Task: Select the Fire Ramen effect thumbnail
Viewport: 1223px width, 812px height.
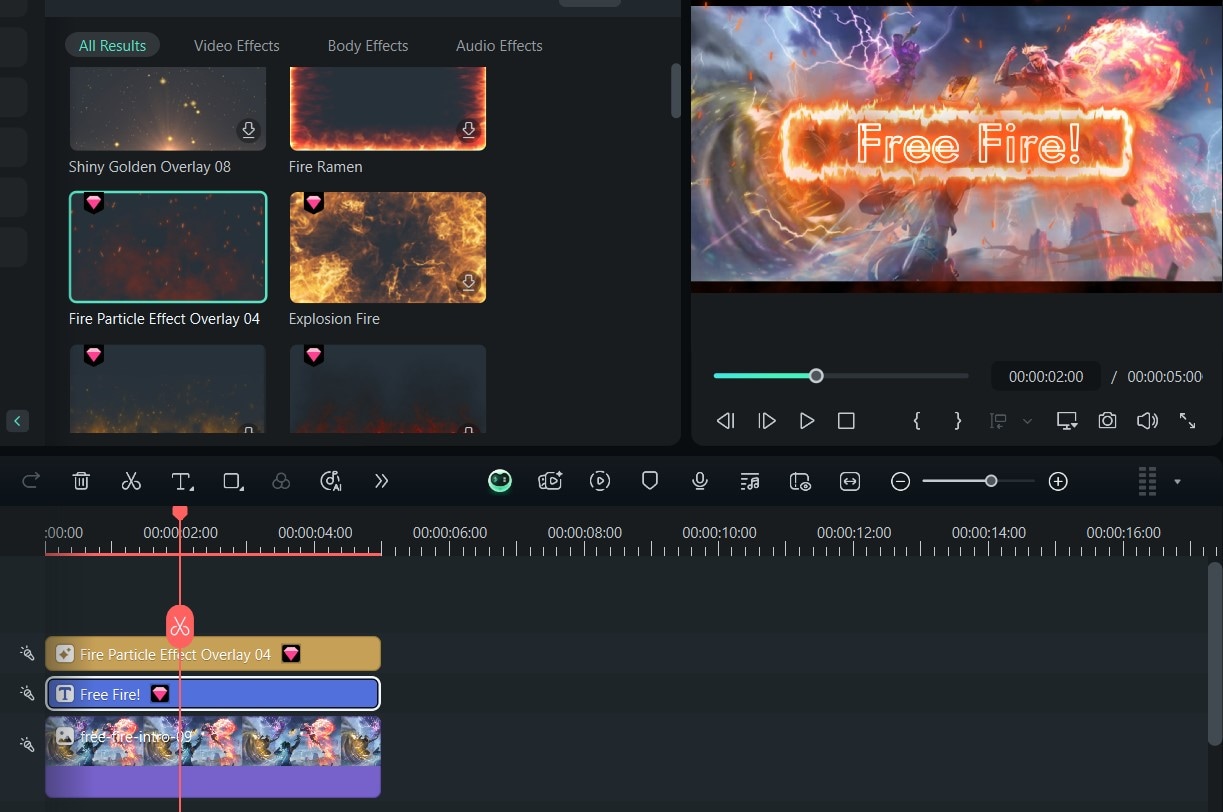Action: [x=388, y=108]
